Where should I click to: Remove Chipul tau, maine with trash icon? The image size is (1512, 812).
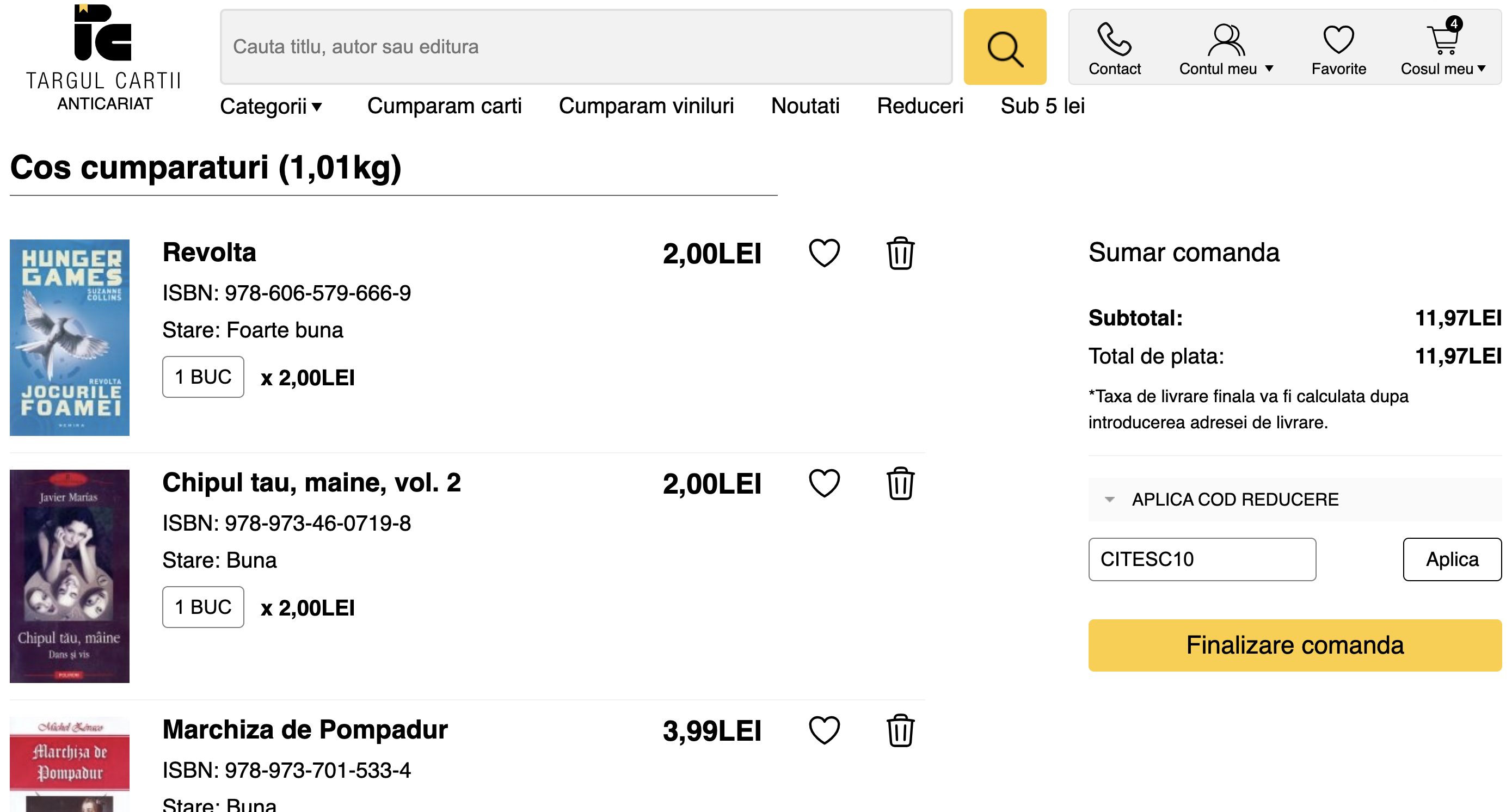click(900, 483)
